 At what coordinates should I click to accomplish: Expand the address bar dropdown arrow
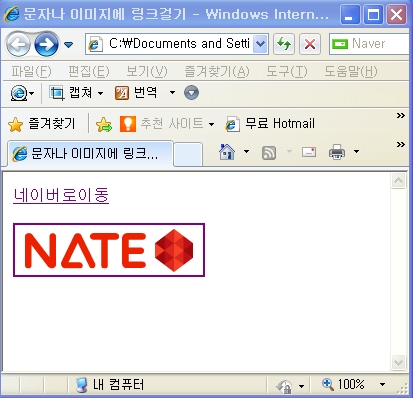[260, 44]
